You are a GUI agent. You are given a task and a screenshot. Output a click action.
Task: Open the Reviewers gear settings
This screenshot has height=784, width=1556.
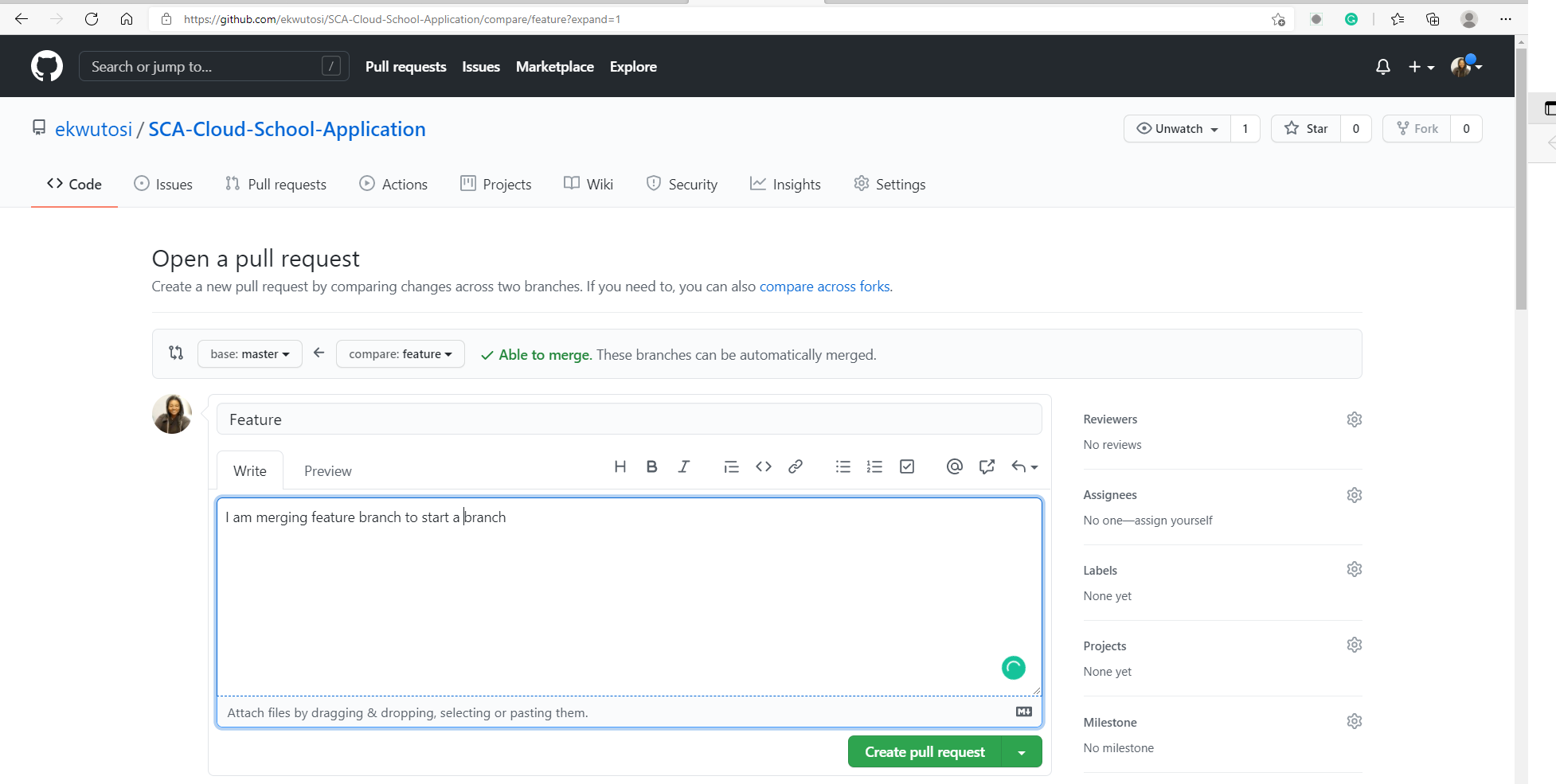click(x=1355, y=419)
